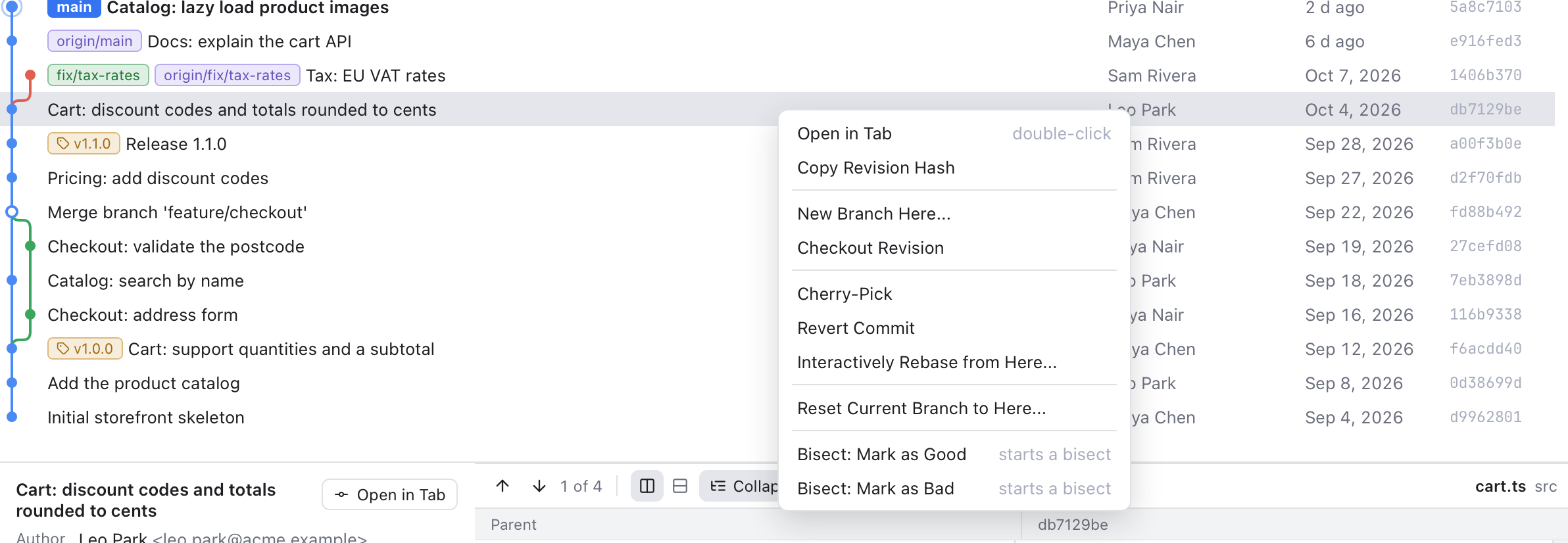Viewport: 1568px width, 543px height.
Task: Switch to the side-by-side diff view icon
Action: click(647, 486)
